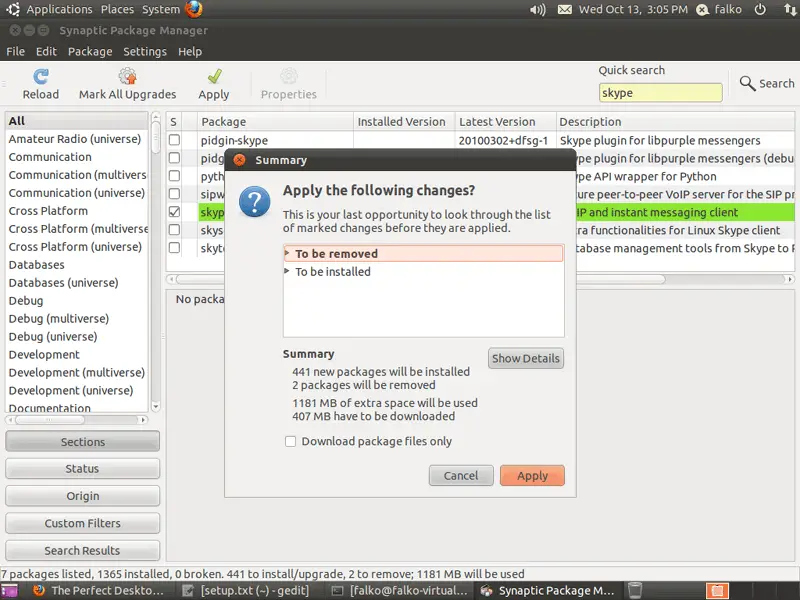The height and width of the screenshot is (600, 800).
Task: Sort by Latest Version column header
Action: coord(505,122)
